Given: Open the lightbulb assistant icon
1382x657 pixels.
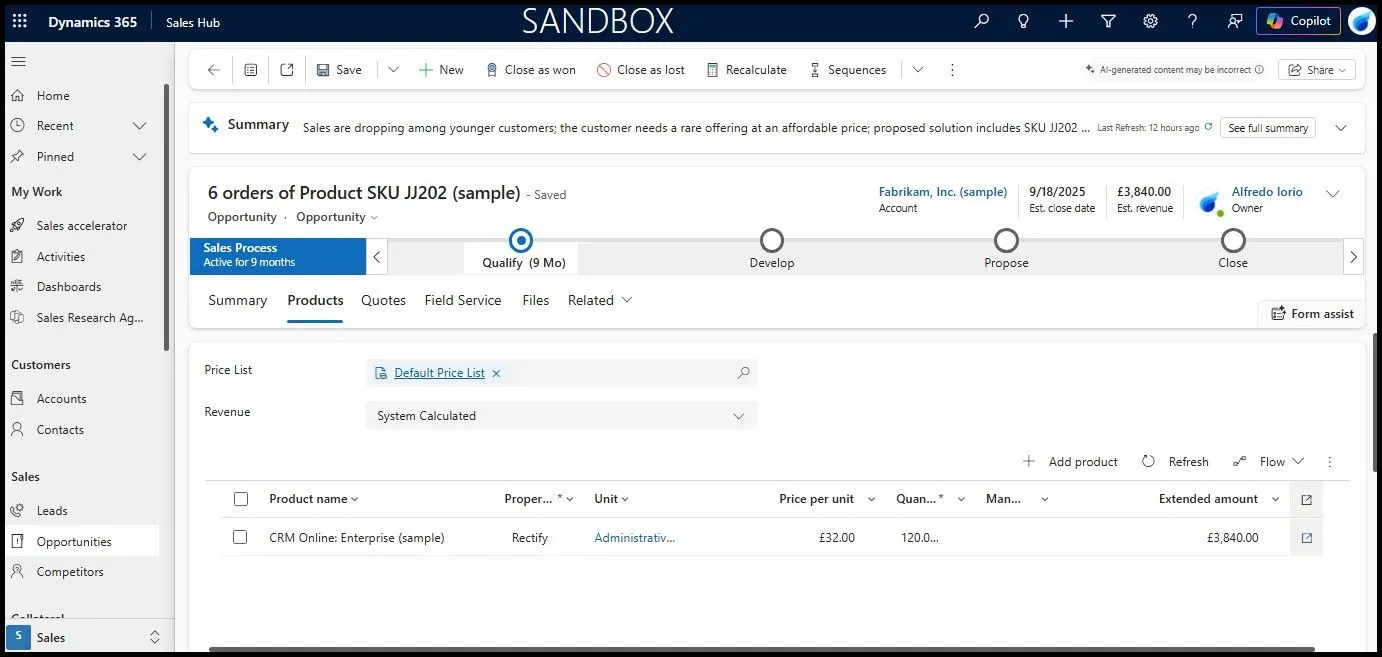Looking at the screenshot, I should pyautogui.click(x=1023, y=21).
